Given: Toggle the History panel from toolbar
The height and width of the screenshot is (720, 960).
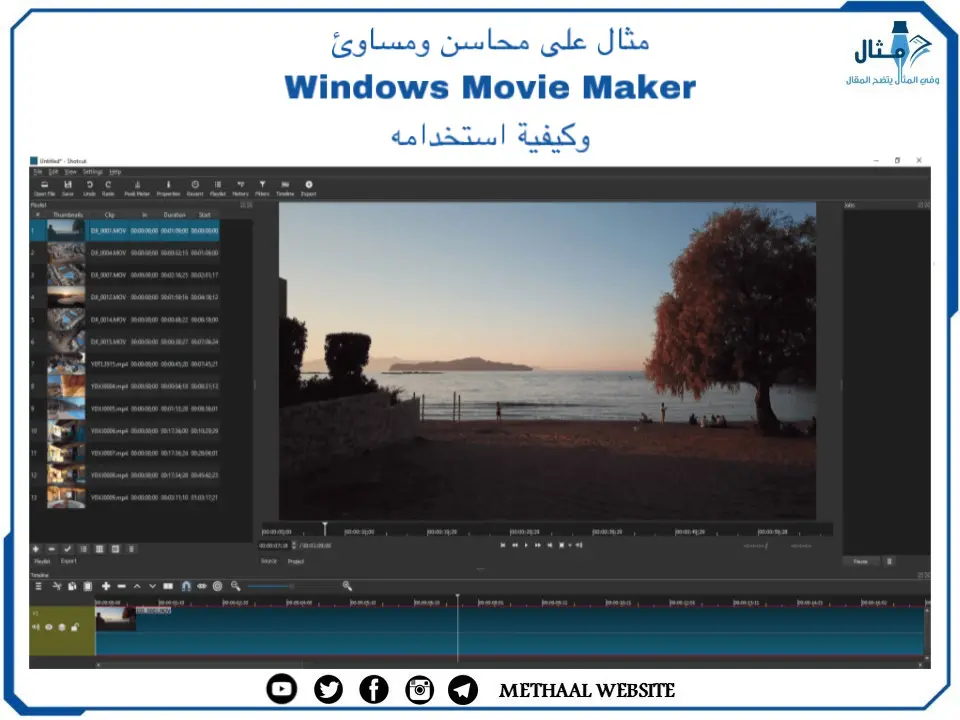Looking at the screenshot, I should (x=241, y=188).
